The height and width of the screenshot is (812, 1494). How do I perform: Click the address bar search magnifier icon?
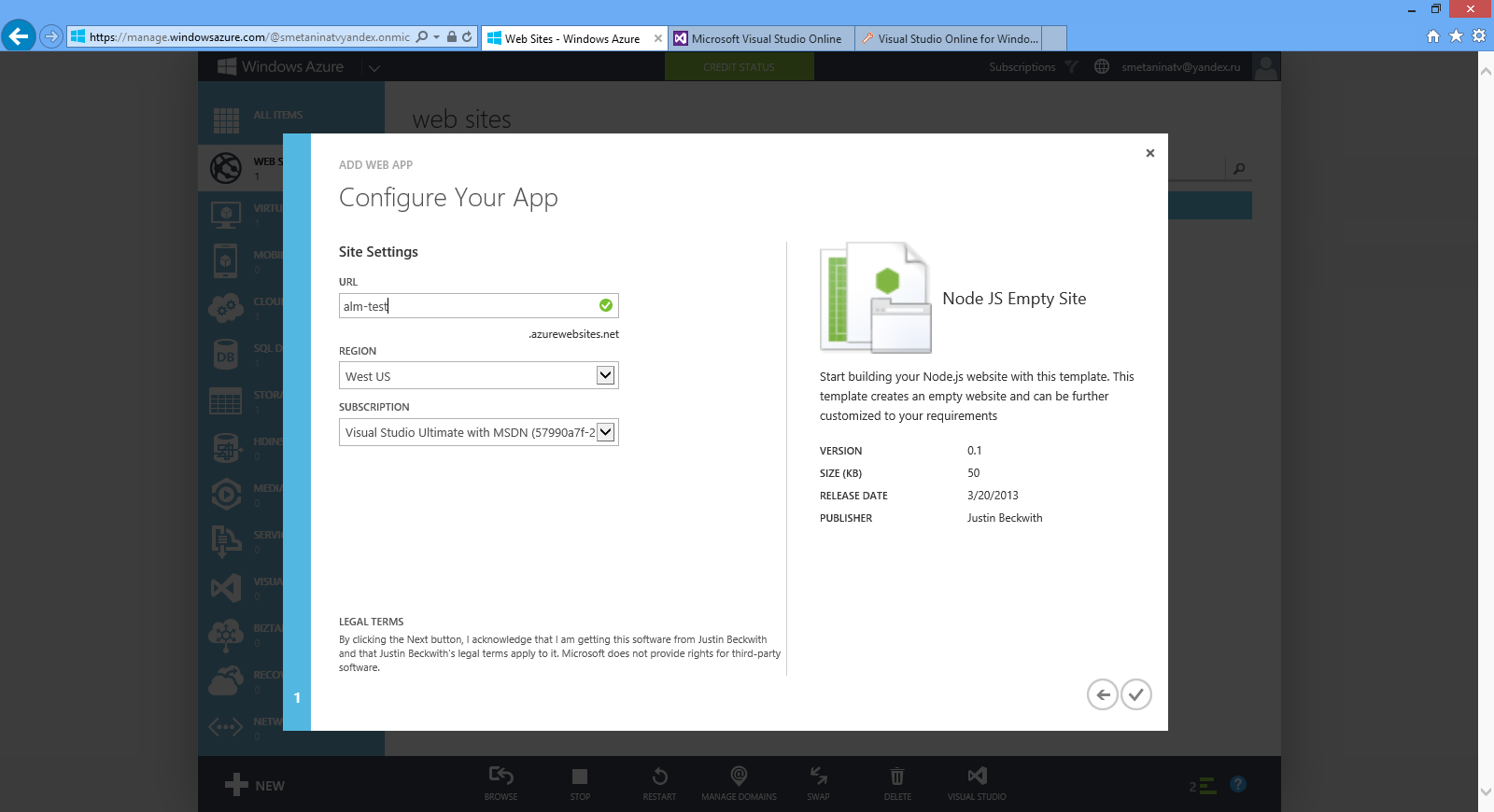[x=422, y=37]
